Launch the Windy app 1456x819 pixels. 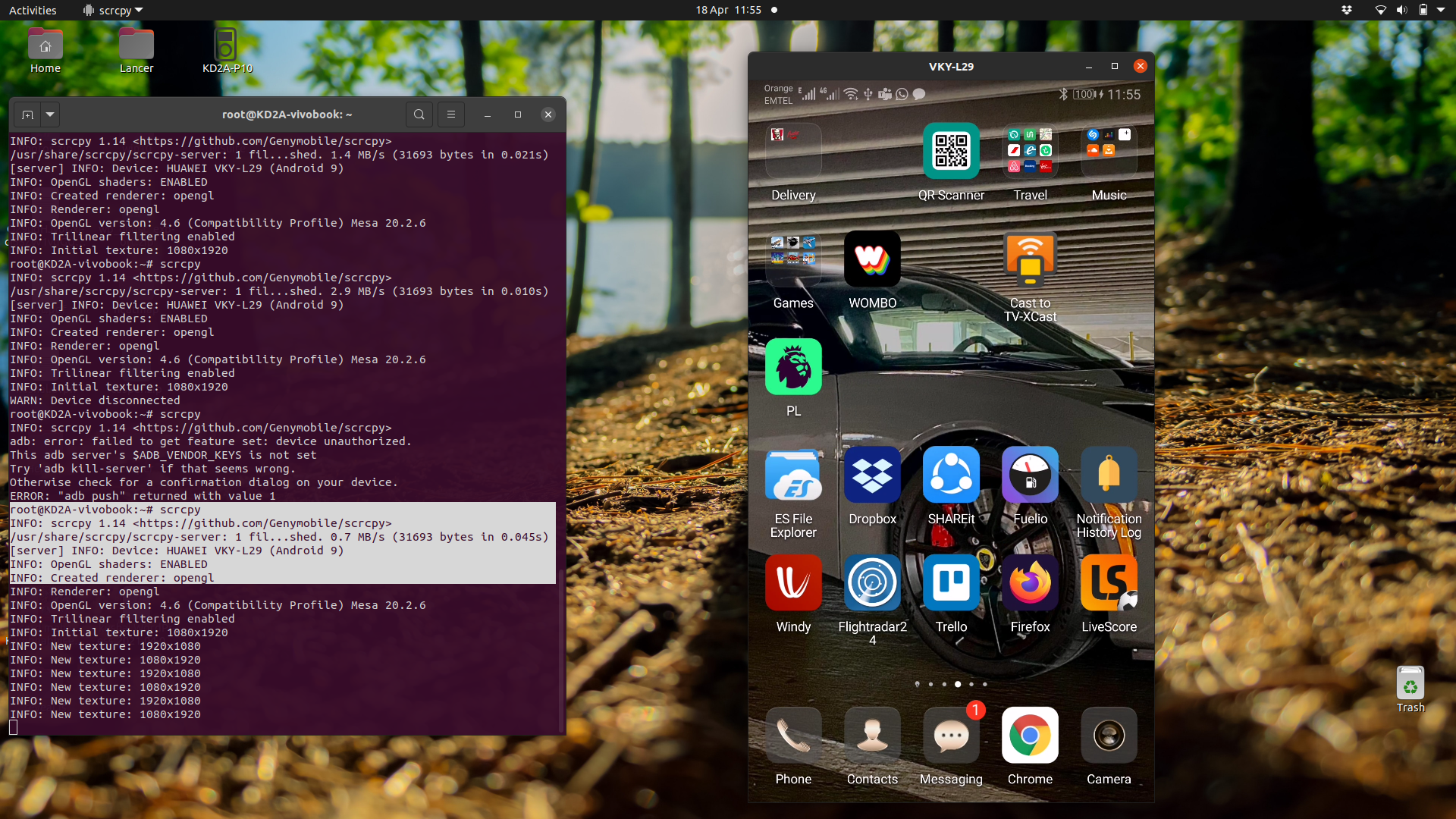pos(793,582)
